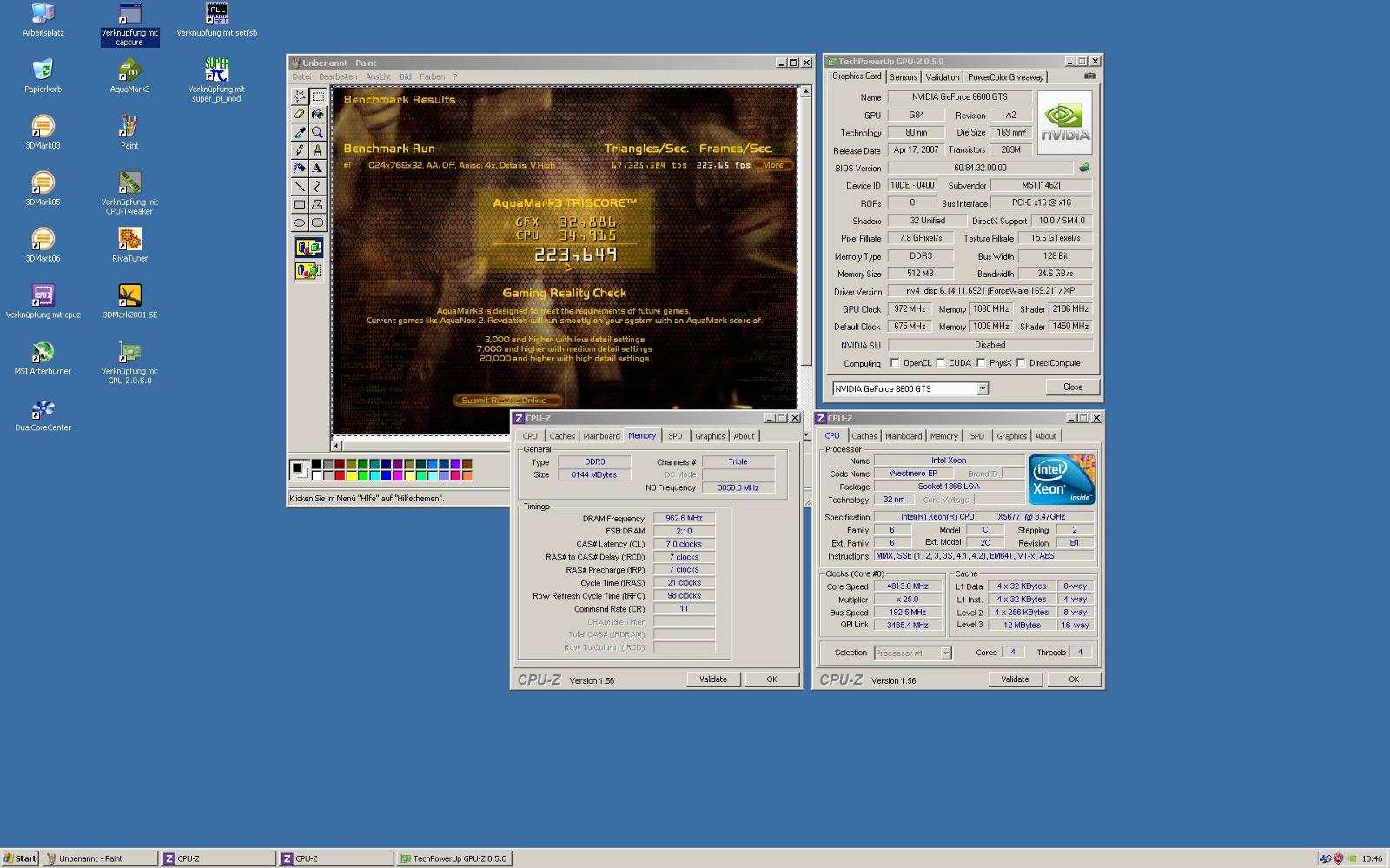Image resolution: width=1390 pixels, height=868 pixels.
Task: Choose the white swatch in Paint palette
Action: point(317,475)
